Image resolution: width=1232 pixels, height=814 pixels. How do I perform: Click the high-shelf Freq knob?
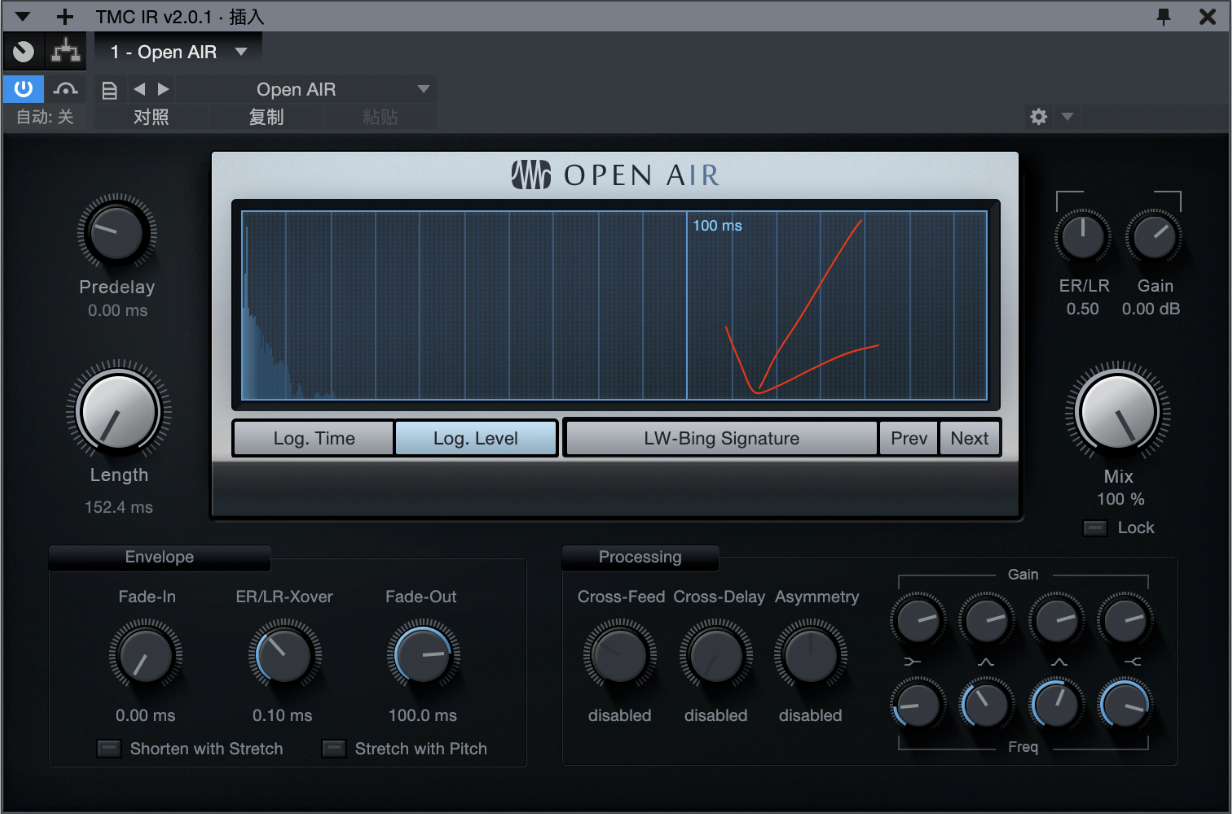(x=1124, y=705)
